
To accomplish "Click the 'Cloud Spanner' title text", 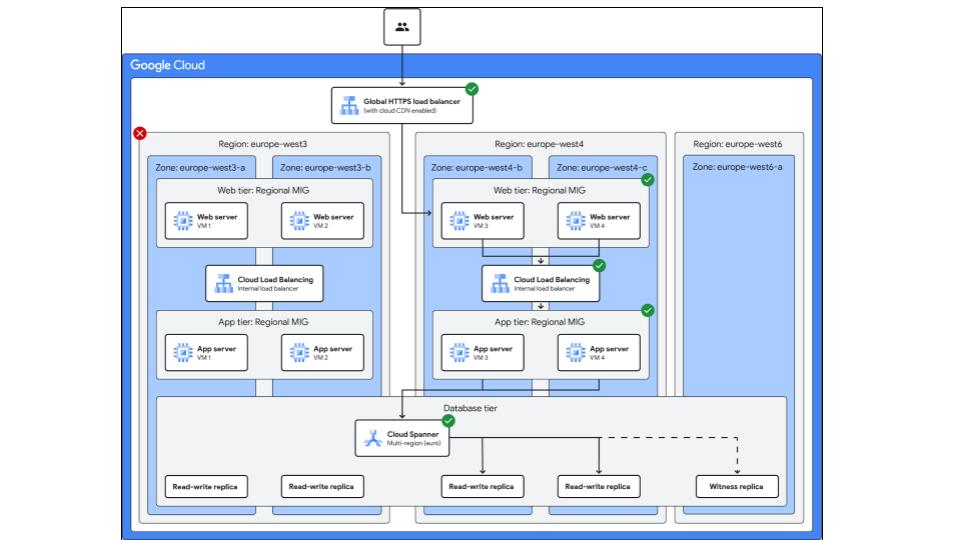I will (413, 434).
